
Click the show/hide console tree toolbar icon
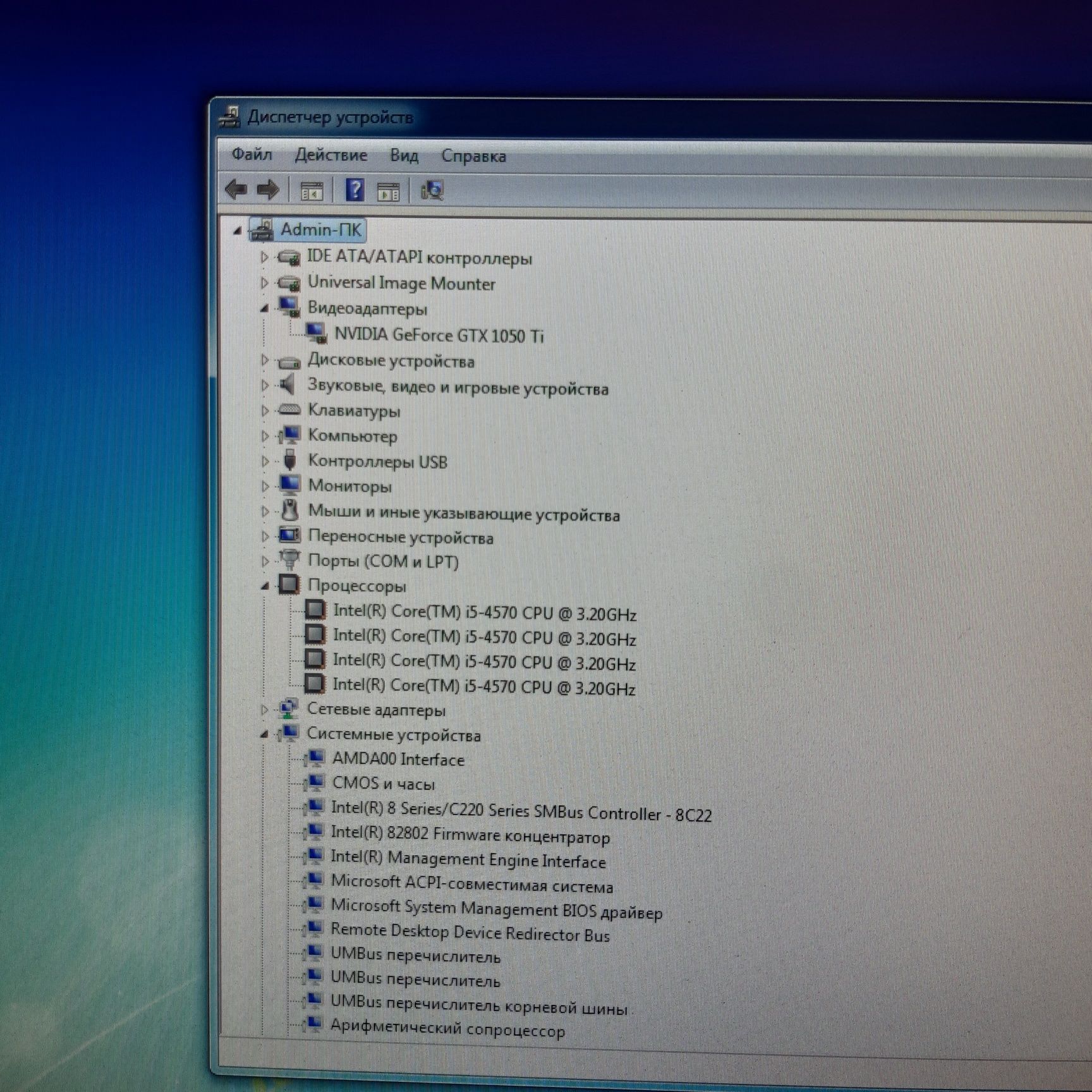pos(311,190)
